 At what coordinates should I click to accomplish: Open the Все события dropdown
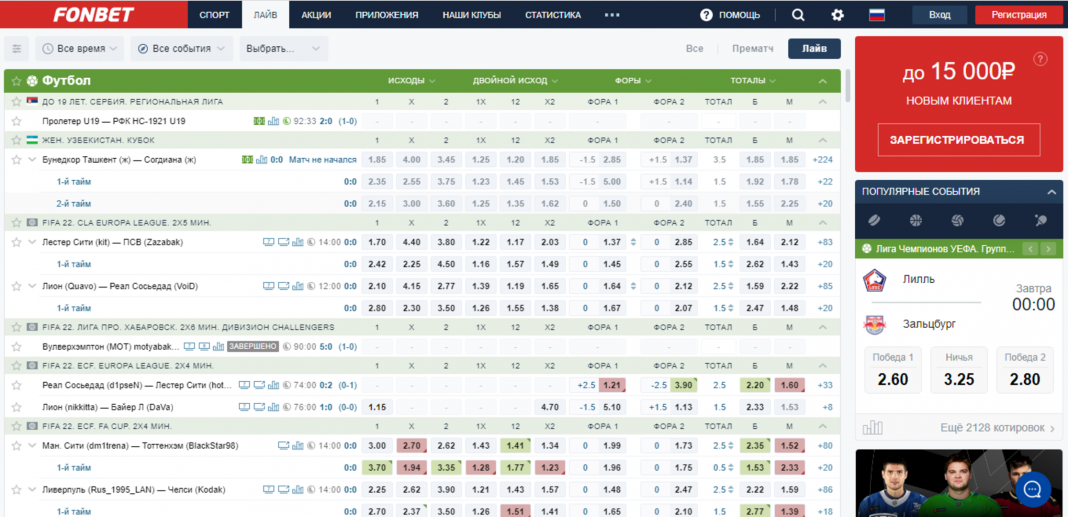pyautogui.click(x=181, y=49)
